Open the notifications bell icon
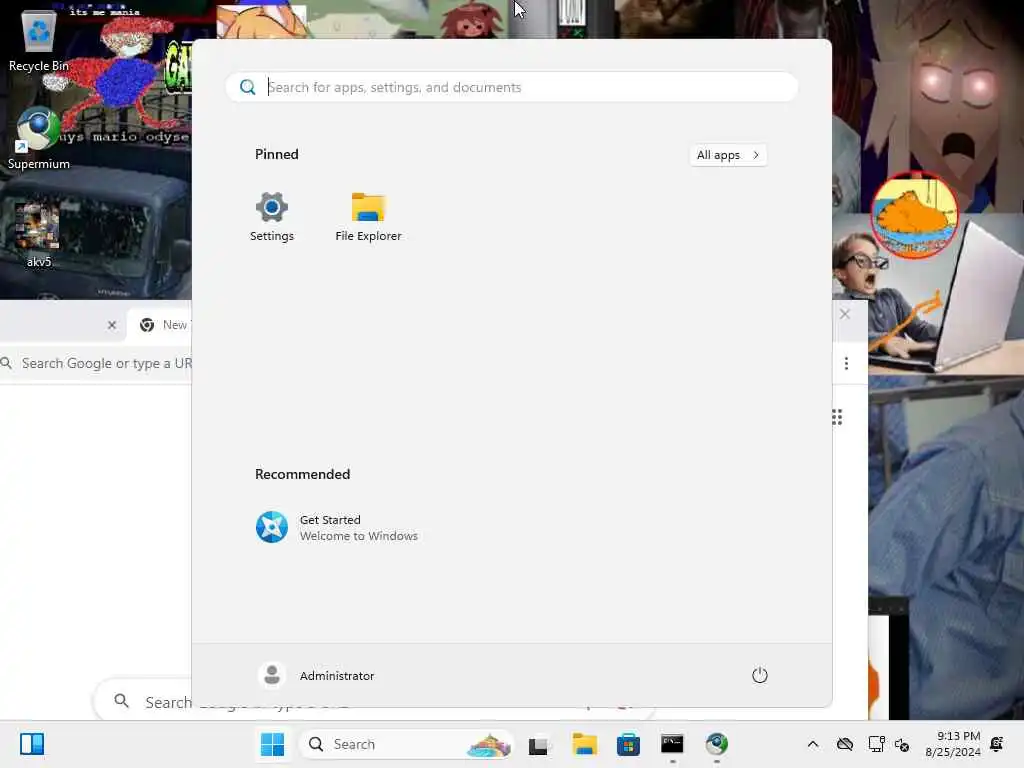 997,744
